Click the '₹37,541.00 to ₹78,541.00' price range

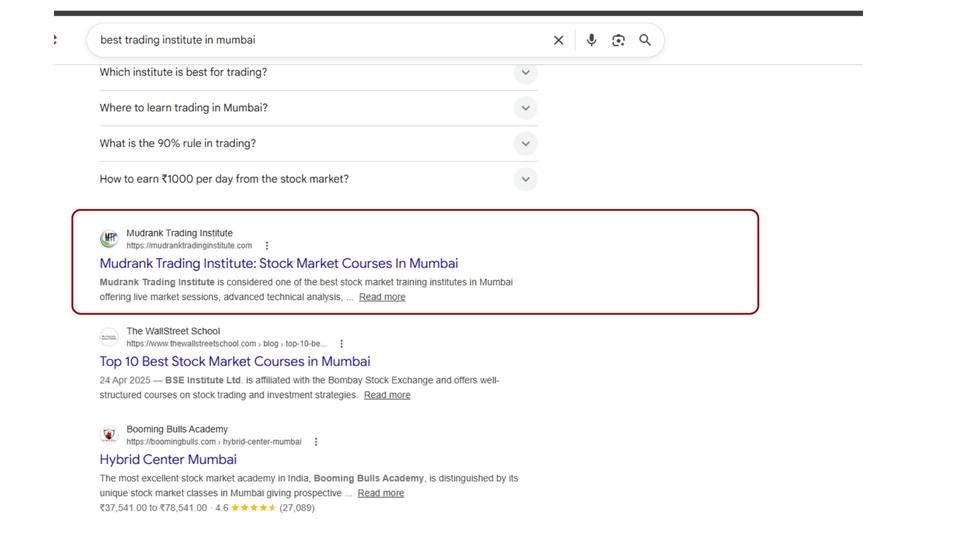(x=154, y=508)
